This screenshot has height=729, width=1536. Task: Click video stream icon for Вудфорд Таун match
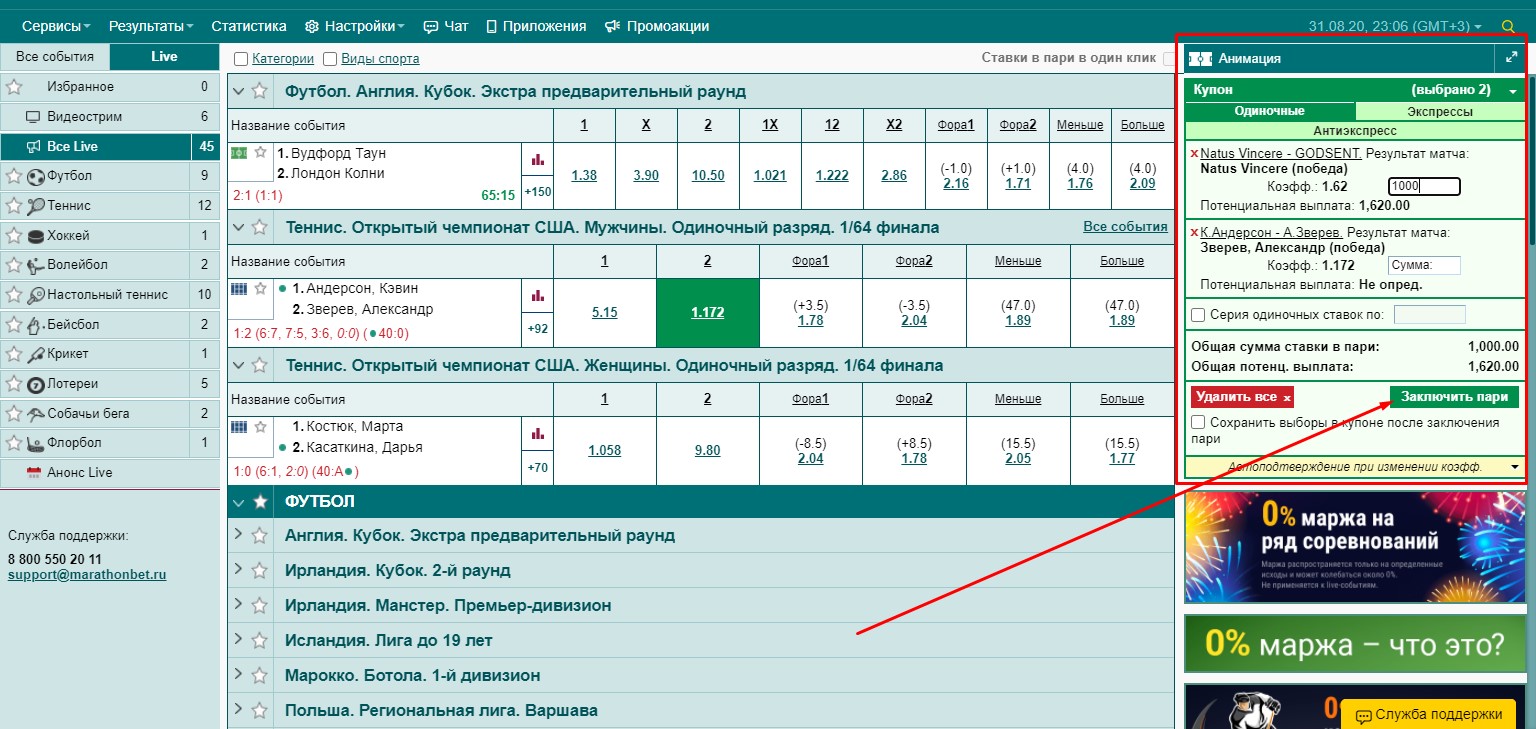coord(239,153)
